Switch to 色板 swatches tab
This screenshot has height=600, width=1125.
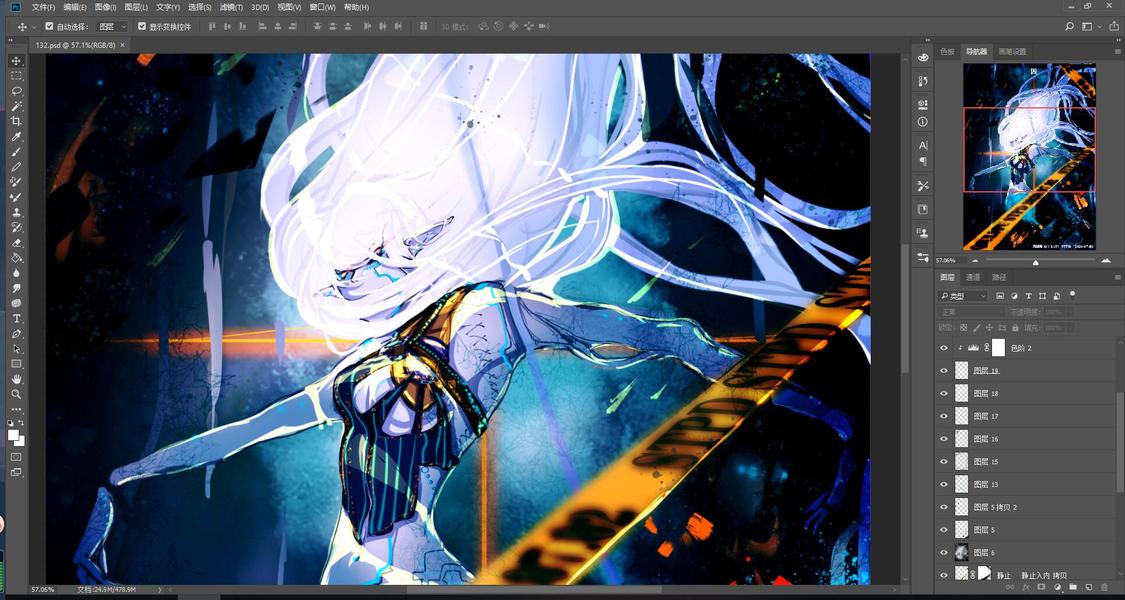coord(948,52)
